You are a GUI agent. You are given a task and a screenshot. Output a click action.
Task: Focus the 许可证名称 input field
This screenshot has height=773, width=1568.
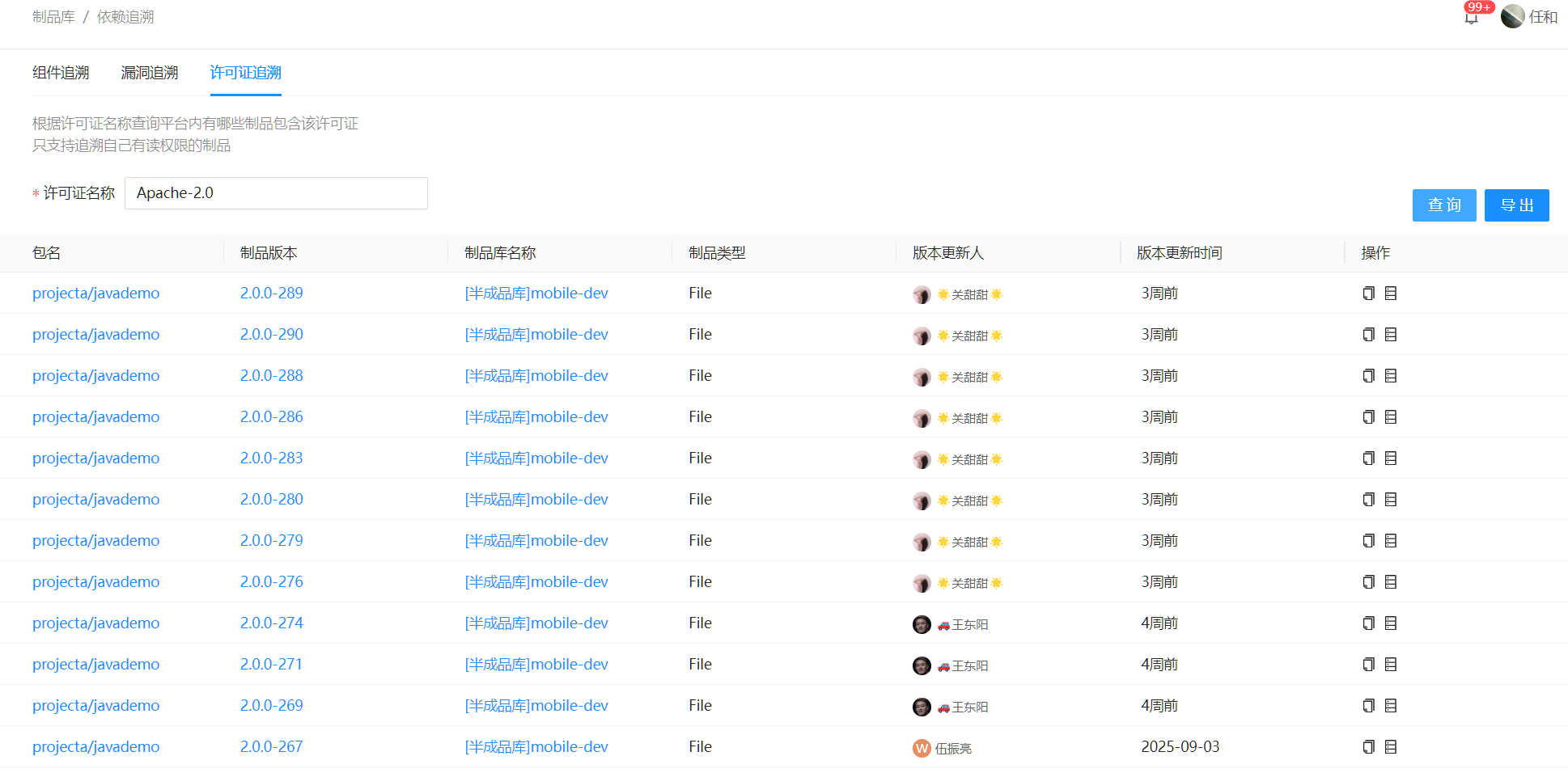click(276, 193)
